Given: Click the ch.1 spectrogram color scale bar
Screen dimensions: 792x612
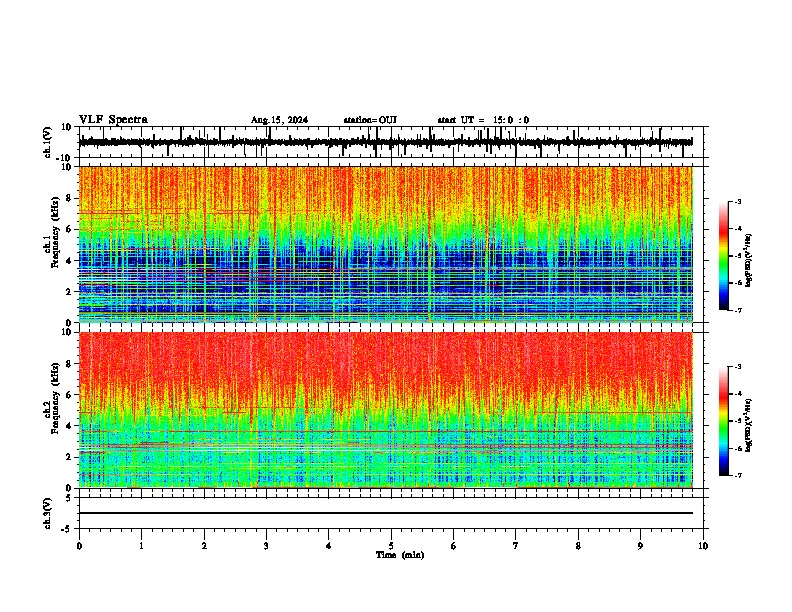Looking at the screenshot, I should pos(724,255).
